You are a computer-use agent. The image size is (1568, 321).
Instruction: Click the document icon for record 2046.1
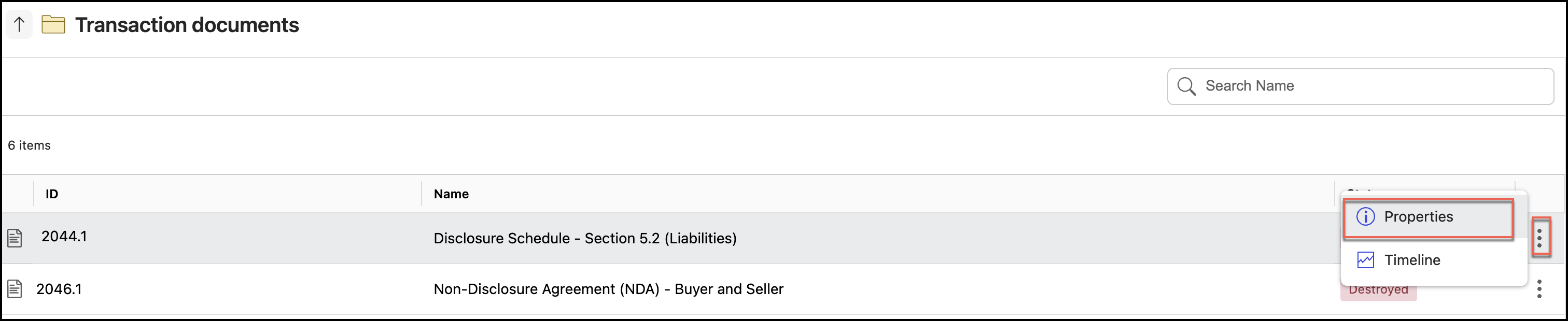click(15, 289)
